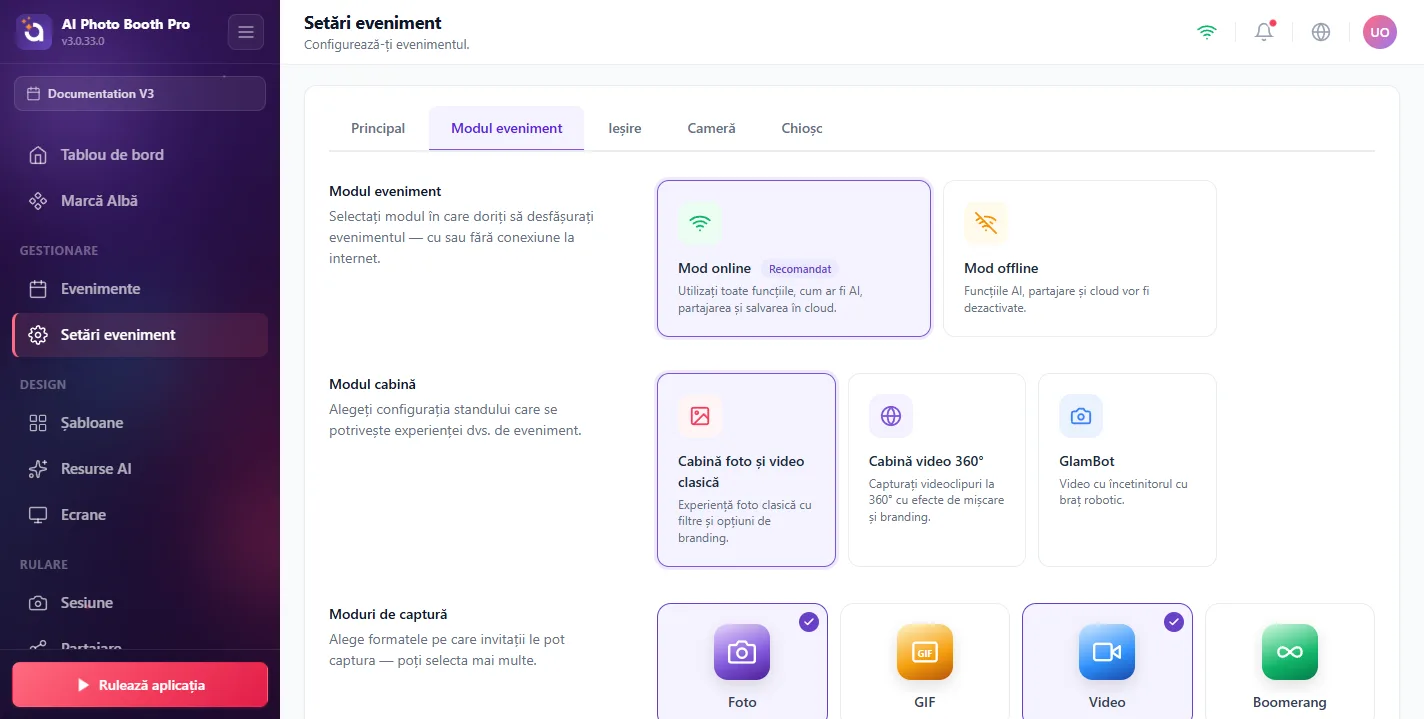
Task: Click the Resurse AI sparkle icon
Action: [x=38, y=469]
